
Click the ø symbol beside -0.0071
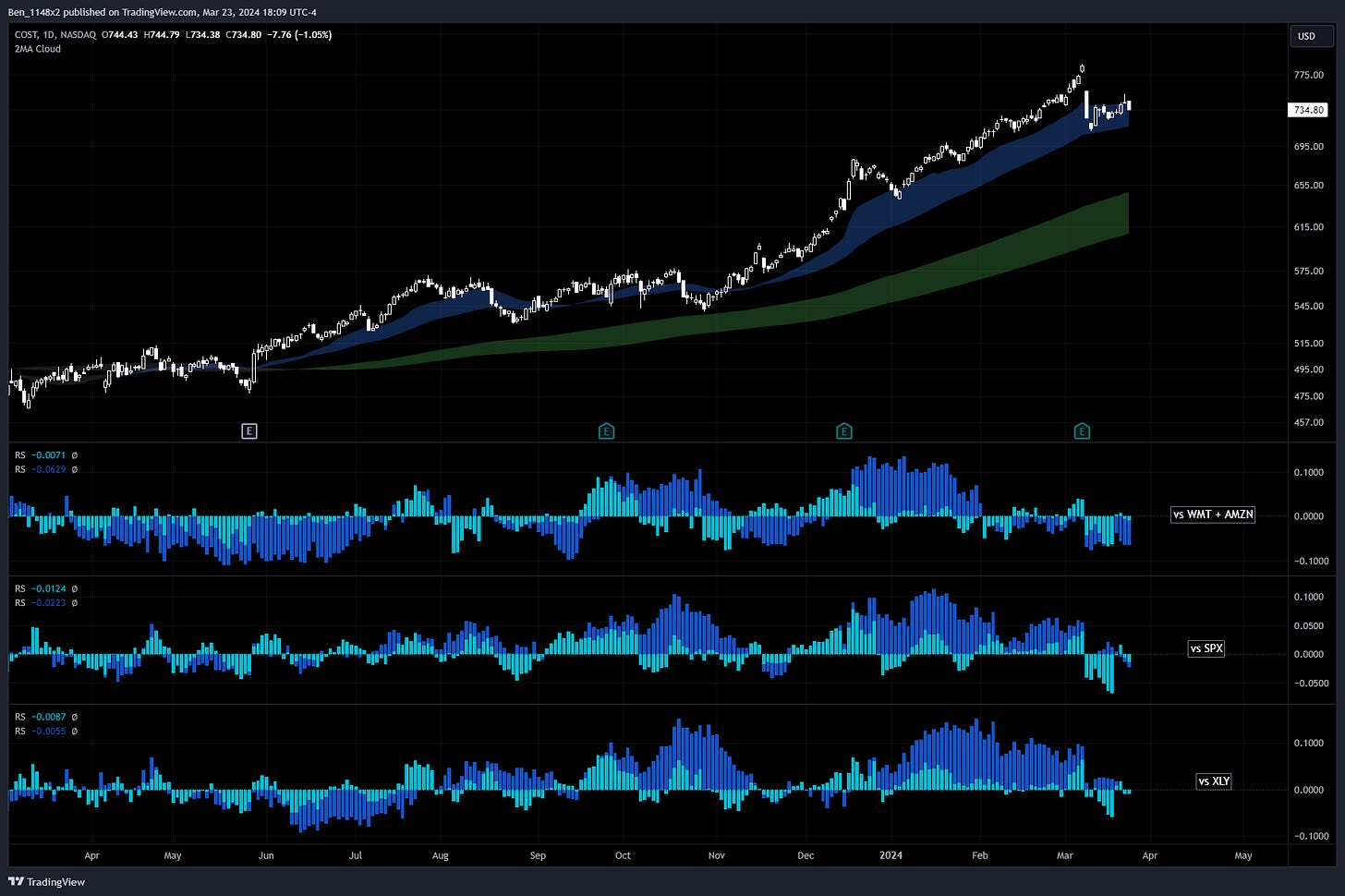[75, 455]
